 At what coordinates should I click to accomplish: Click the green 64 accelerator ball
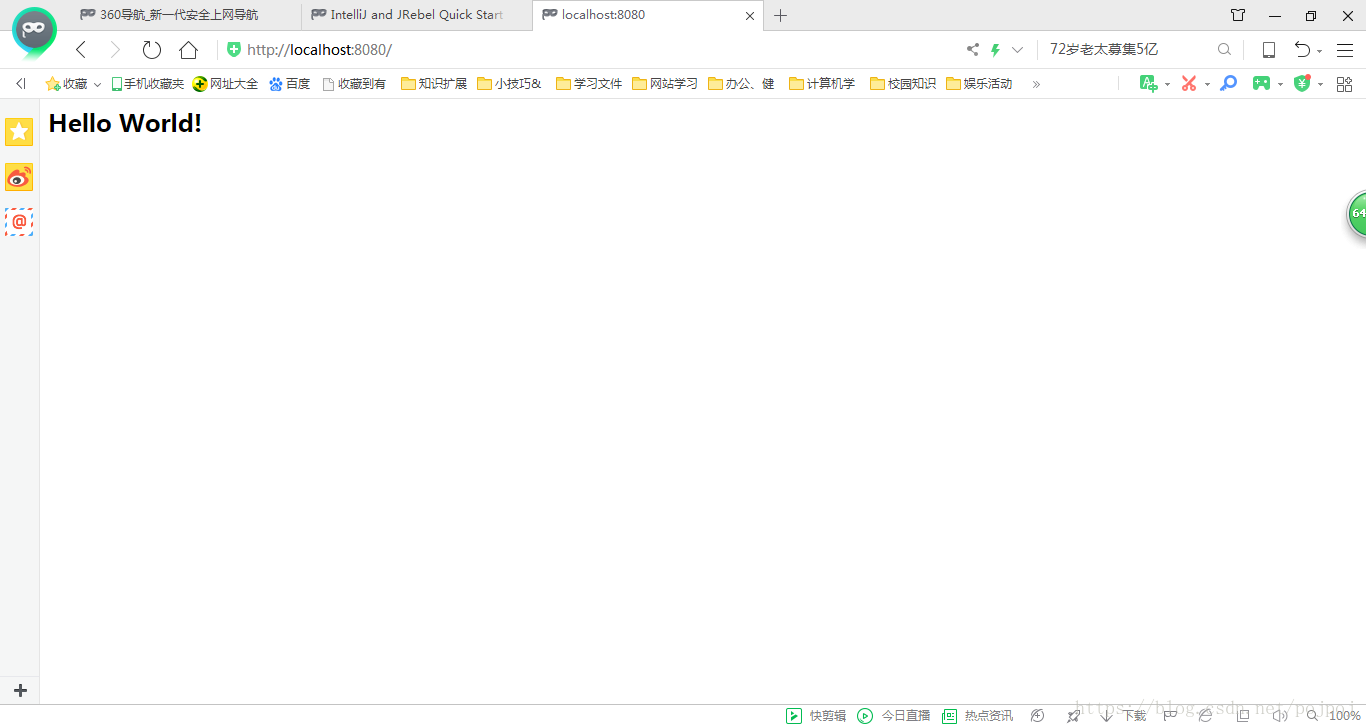point(1357,214)
